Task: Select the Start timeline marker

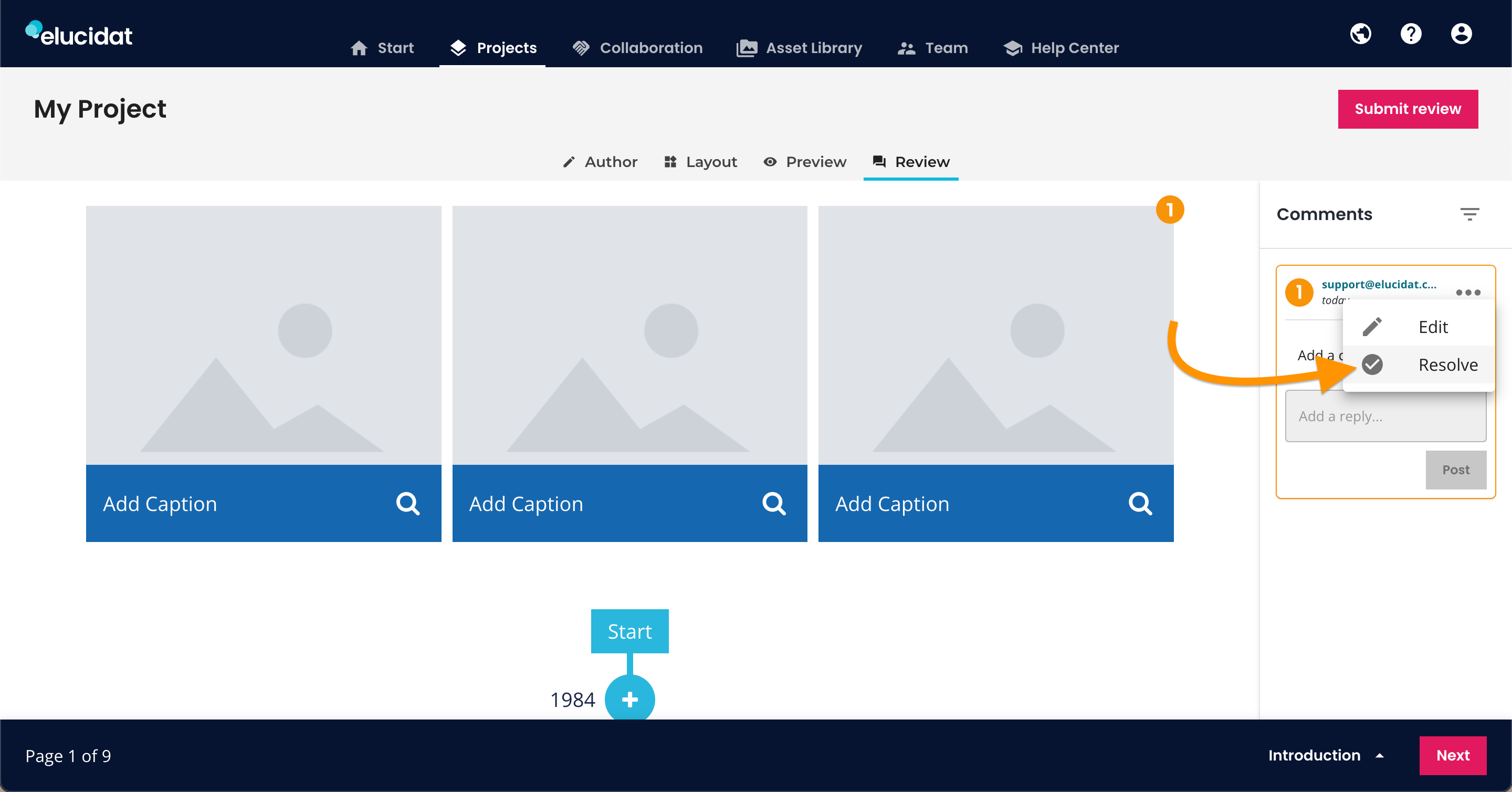Action: tap(629, 631)
